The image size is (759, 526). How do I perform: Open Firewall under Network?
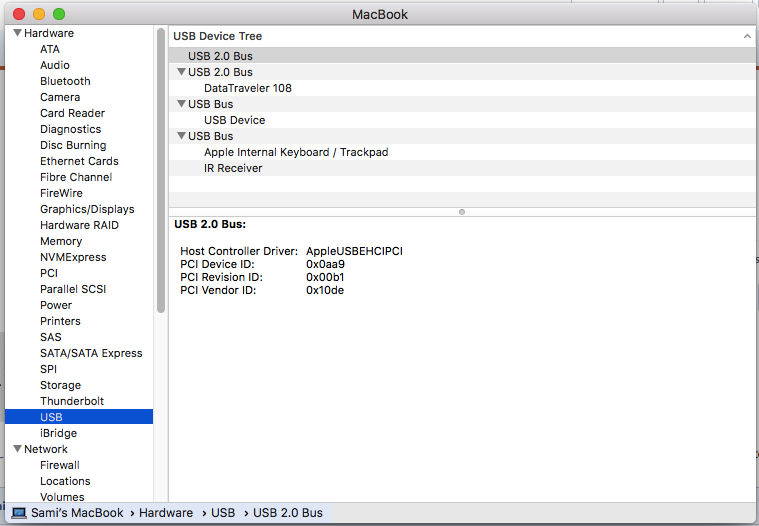[x=60, y=465]
